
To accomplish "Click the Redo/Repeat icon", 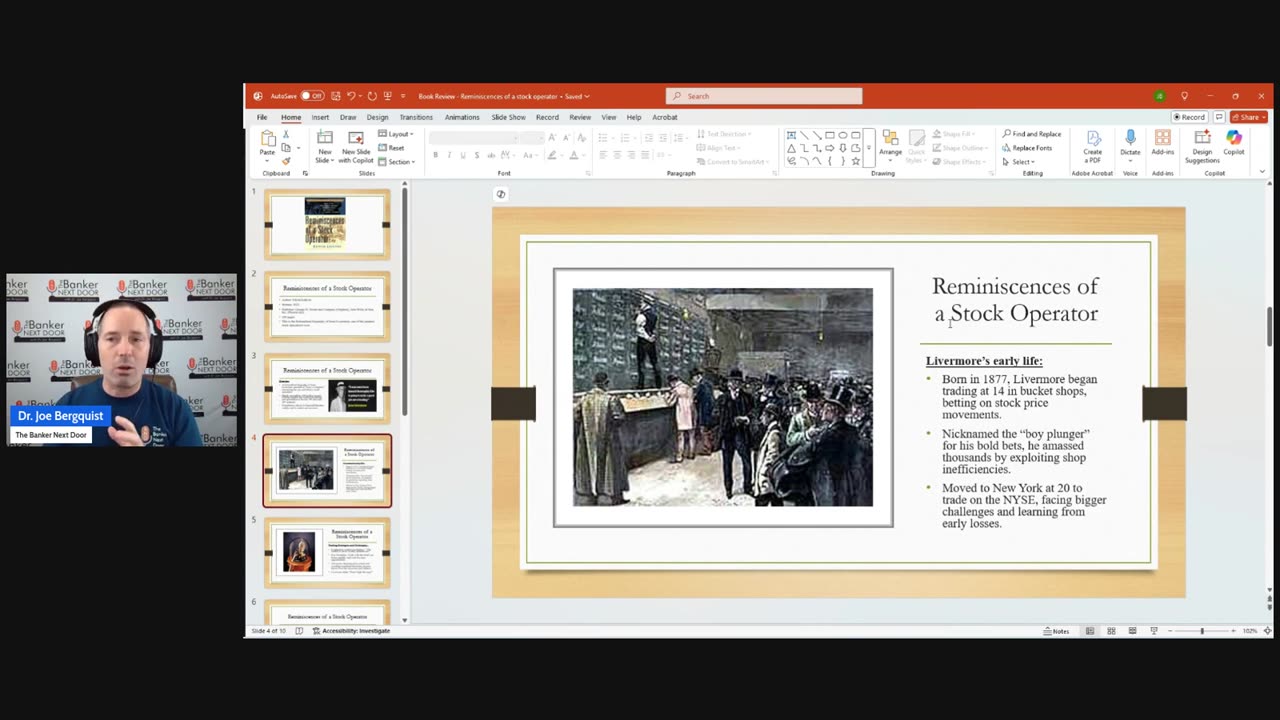I will tap(372, 96).
